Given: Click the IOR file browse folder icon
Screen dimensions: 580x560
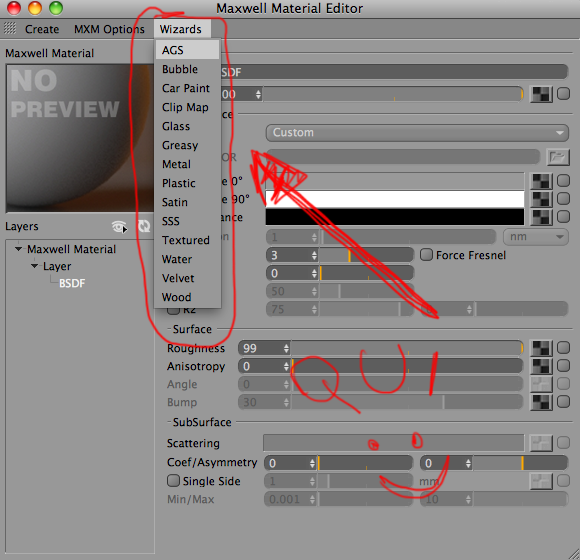Looking at the screenshot, I should (558, 157).
